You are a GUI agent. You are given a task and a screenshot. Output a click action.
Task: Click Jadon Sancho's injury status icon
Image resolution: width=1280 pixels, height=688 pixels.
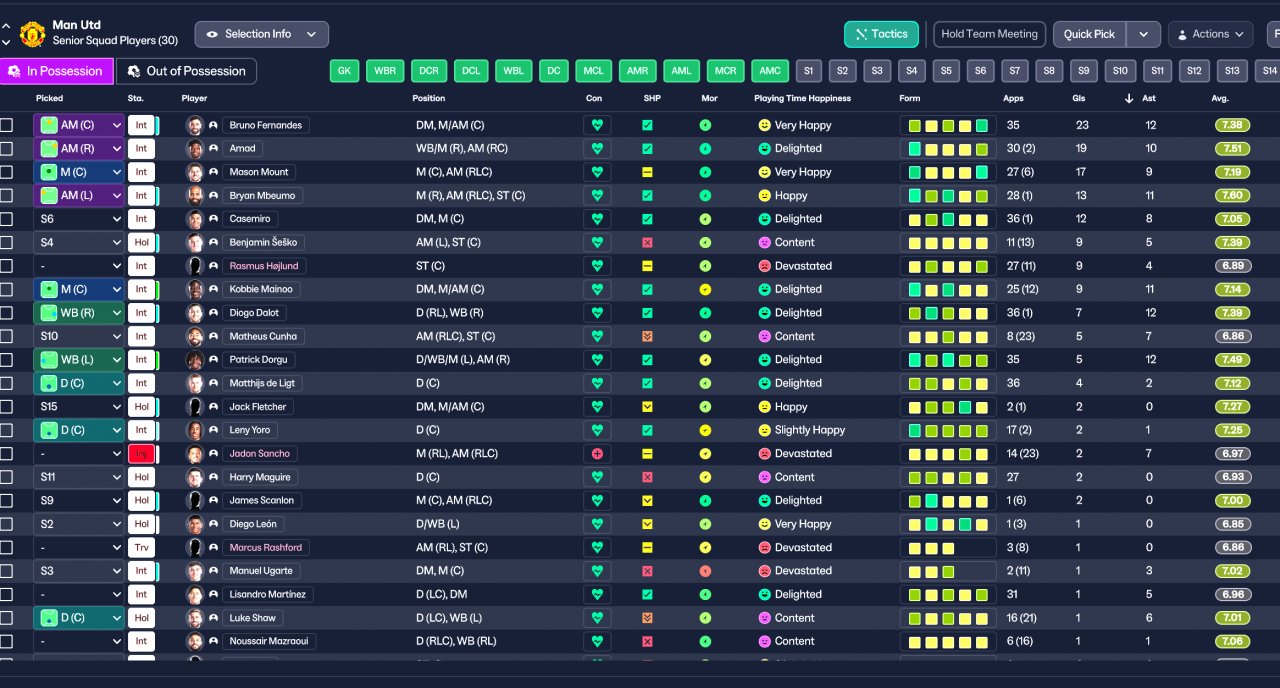point(141,453)
